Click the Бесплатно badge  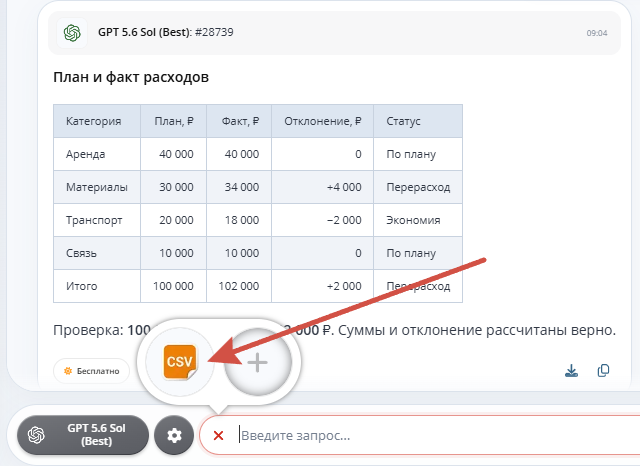click(91, 371)
